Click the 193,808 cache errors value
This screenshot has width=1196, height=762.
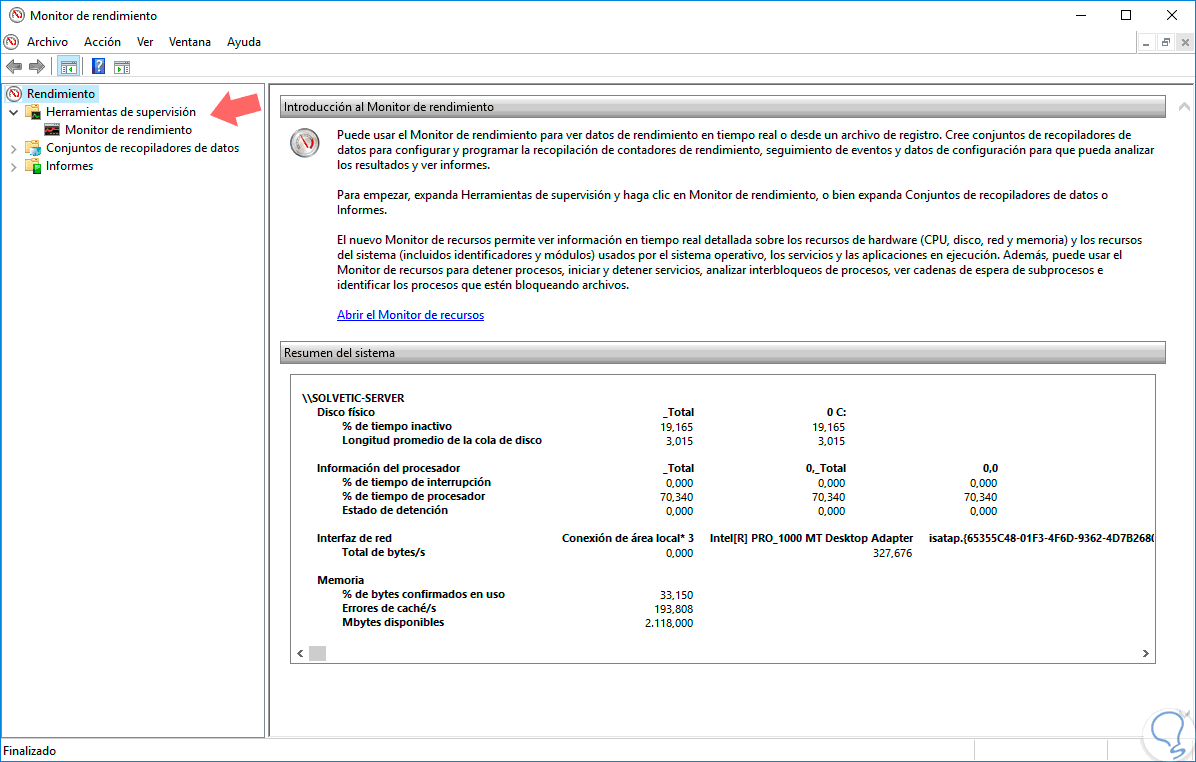674,609
